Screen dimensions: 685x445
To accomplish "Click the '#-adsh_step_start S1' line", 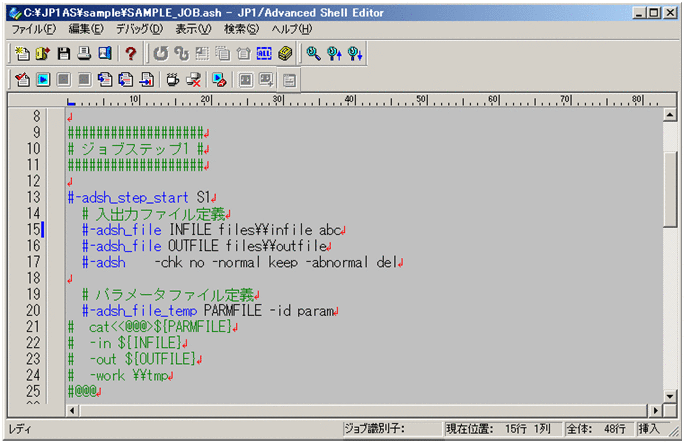I will point(142,197).
